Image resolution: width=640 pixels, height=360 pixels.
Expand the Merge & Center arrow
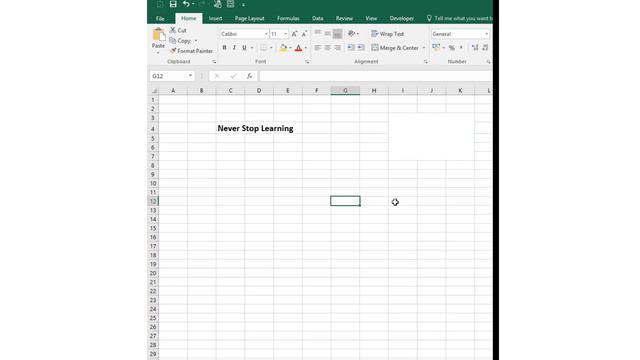[x=424, y=48]
